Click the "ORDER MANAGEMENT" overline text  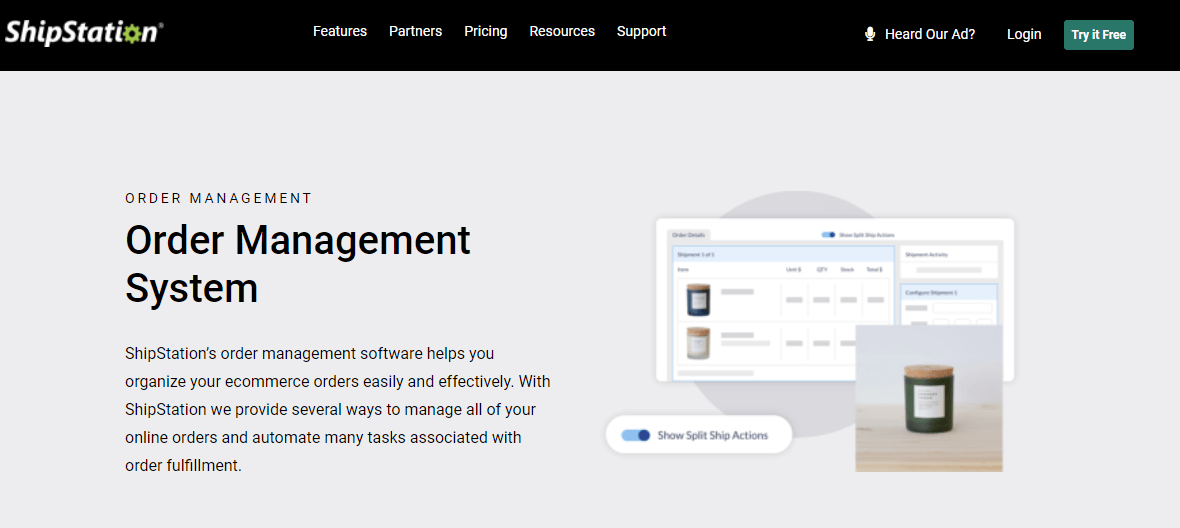point(218,199)
